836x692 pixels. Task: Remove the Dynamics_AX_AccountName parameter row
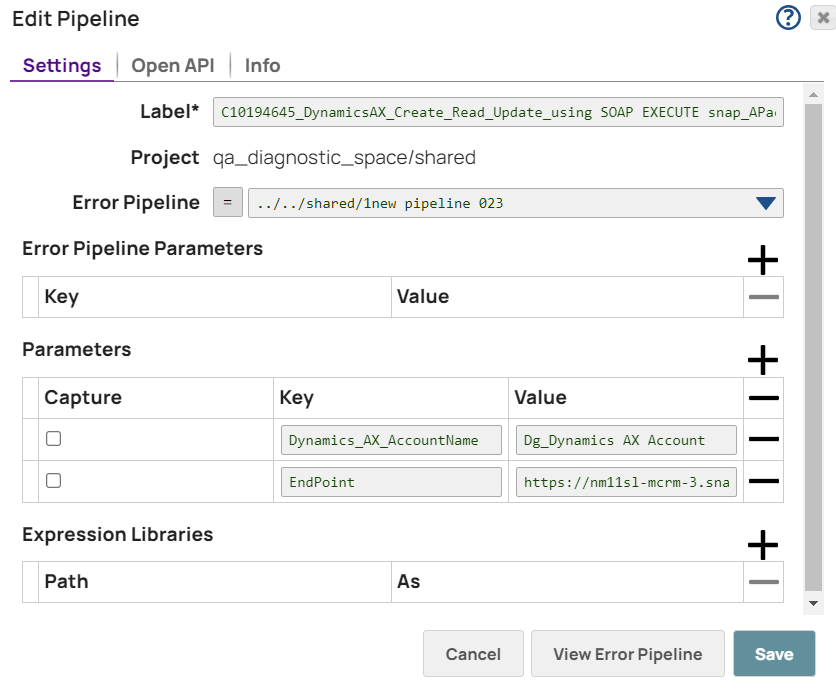[x=762, y=439]
